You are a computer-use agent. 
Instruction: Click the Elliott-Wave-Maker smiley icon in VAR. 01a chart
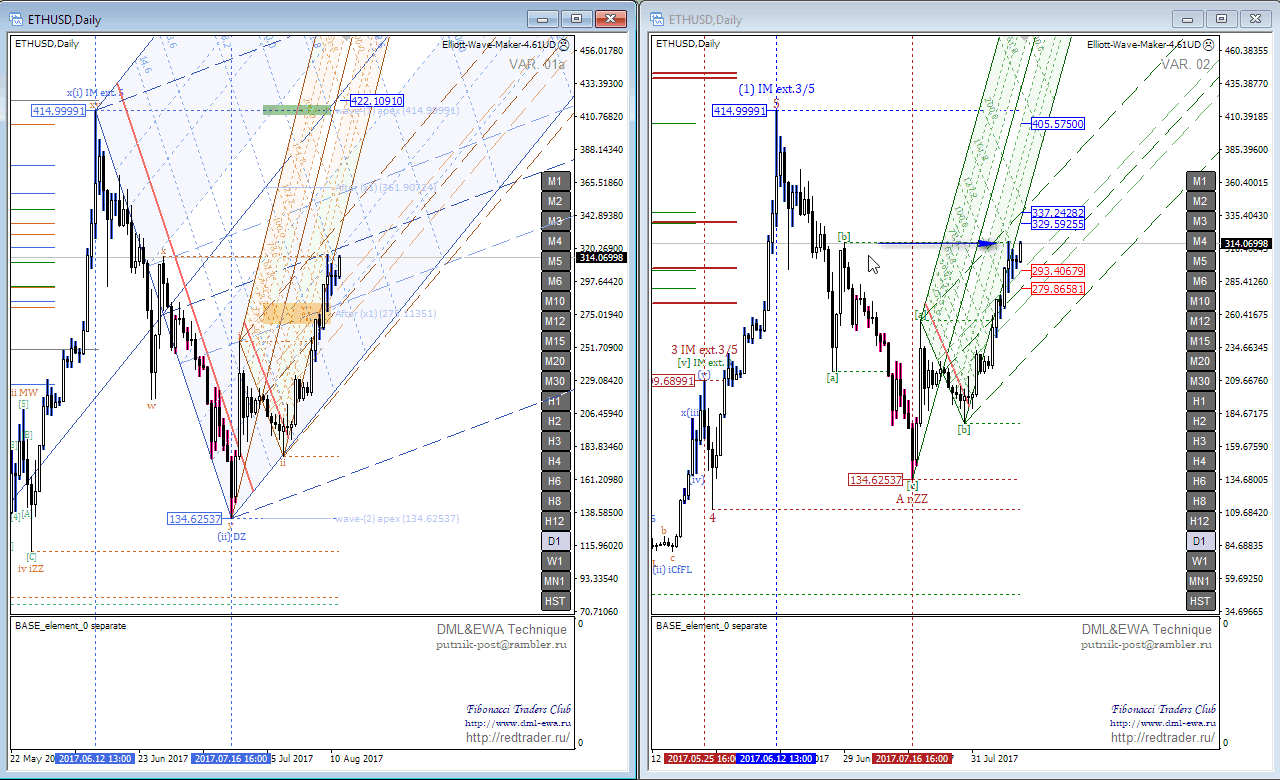563,45
